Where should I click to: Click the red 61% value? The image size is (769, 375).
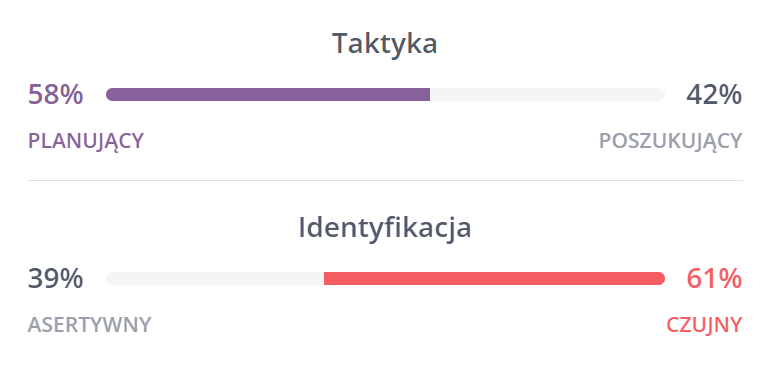[714, 278]
